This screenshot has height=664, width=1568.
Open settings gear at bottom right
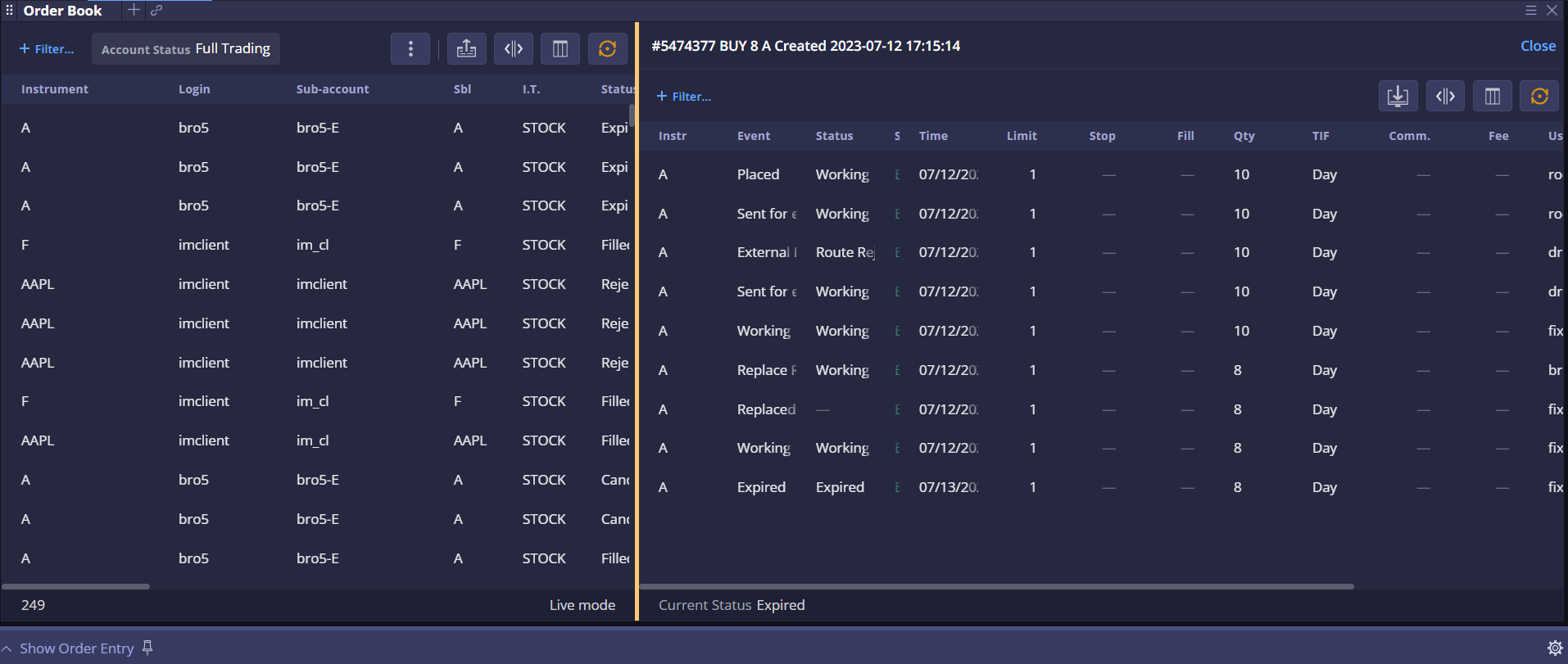click(x=1554, y=648)
